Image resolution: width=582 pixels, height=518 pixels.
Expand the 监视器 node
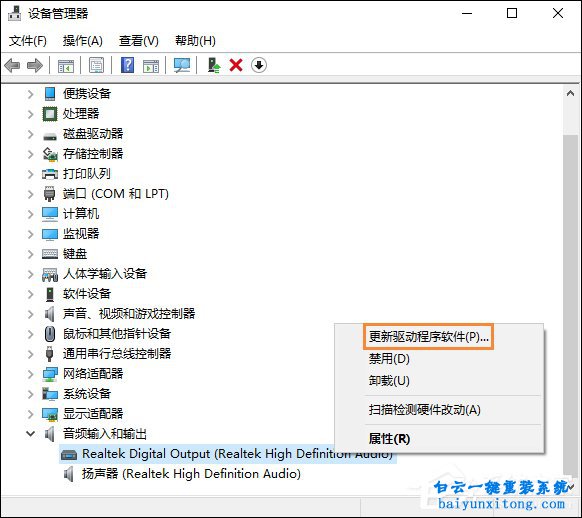(x=30, y=234)
